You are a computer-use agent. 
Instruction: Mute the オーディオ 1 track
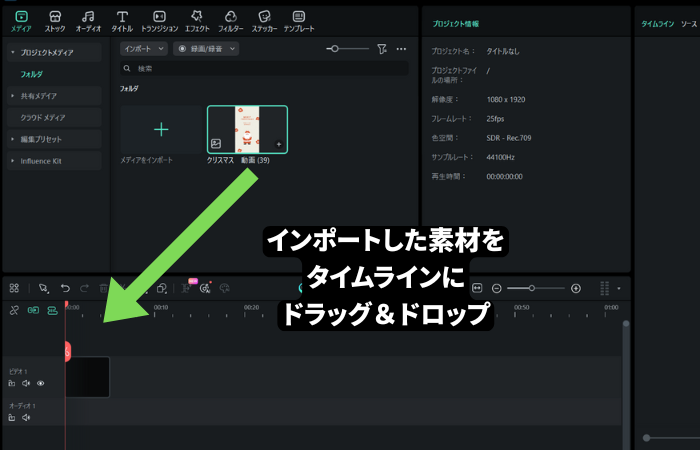pos(26,417)
